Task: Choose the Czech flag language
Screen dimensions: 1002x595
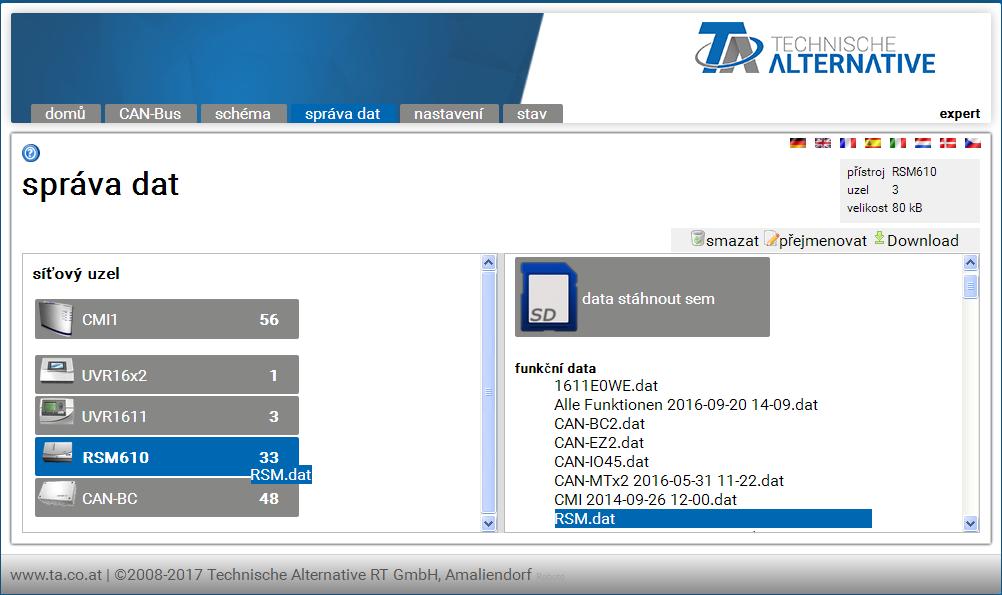Action: click(x=973, y=143)
